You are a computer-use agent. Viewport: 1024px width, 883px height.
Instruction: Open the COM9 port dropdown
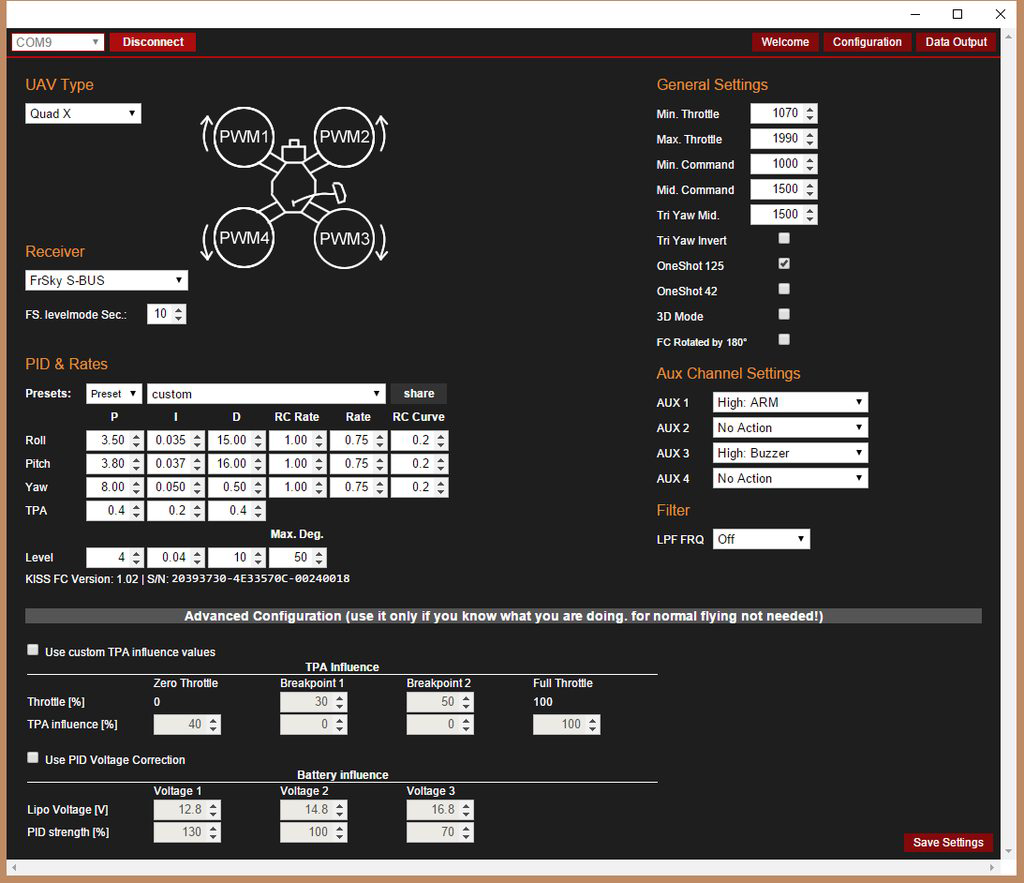(x=57, y=42)
